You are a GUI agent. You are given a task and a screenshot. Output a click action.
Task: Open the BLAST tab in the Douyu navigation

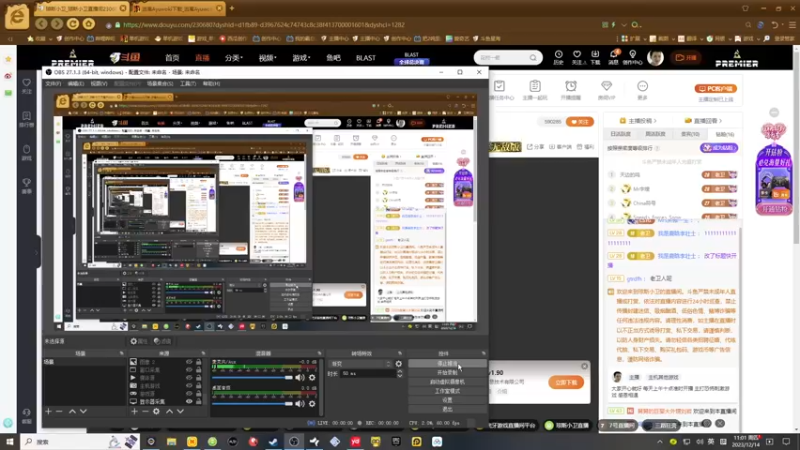[365, 58]
